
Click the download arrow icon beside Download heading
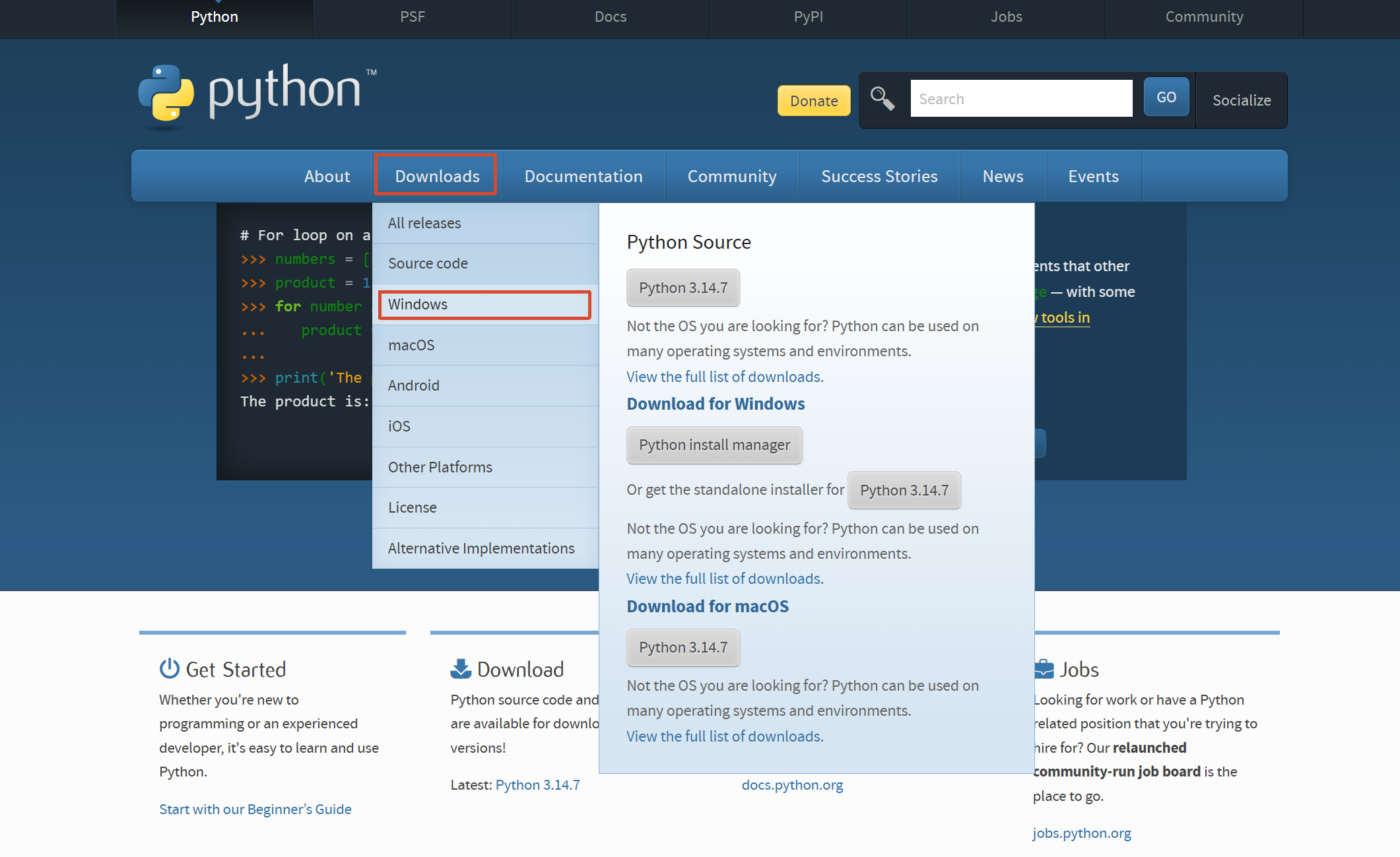click(461, 668)
